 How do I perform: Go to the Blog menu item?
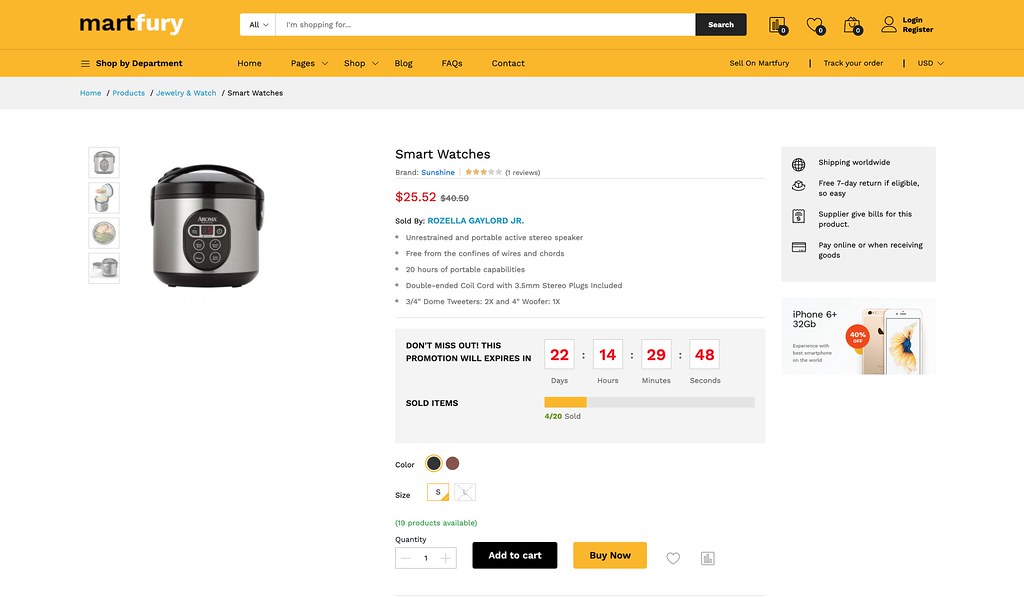pyautogui.click(x=403, y=63)
